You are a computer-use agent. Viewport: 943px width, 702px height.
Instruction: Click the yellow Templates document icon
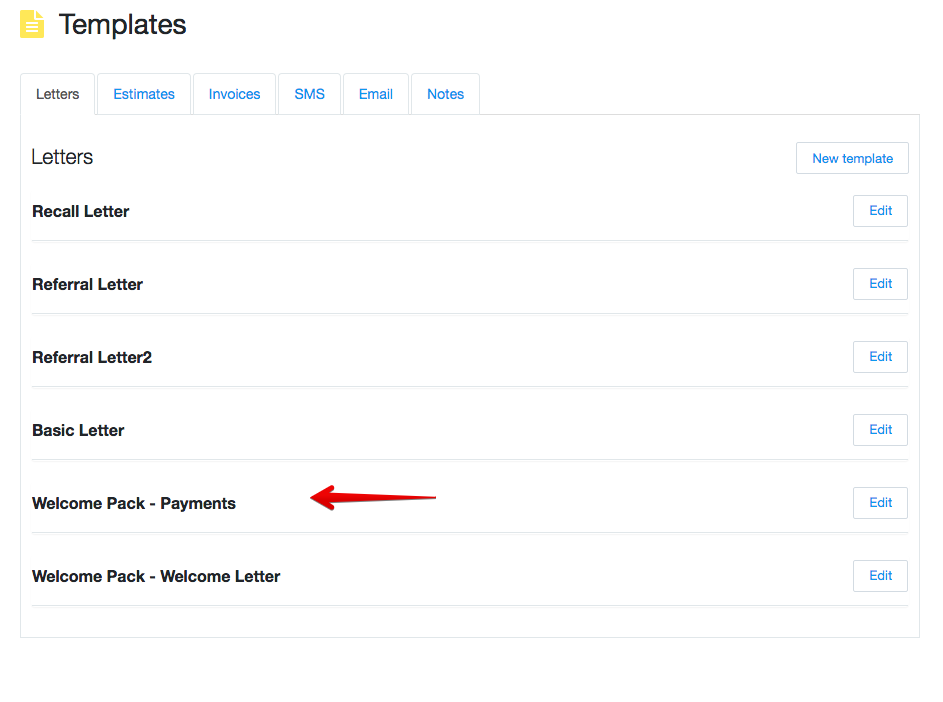coord(32,24)
